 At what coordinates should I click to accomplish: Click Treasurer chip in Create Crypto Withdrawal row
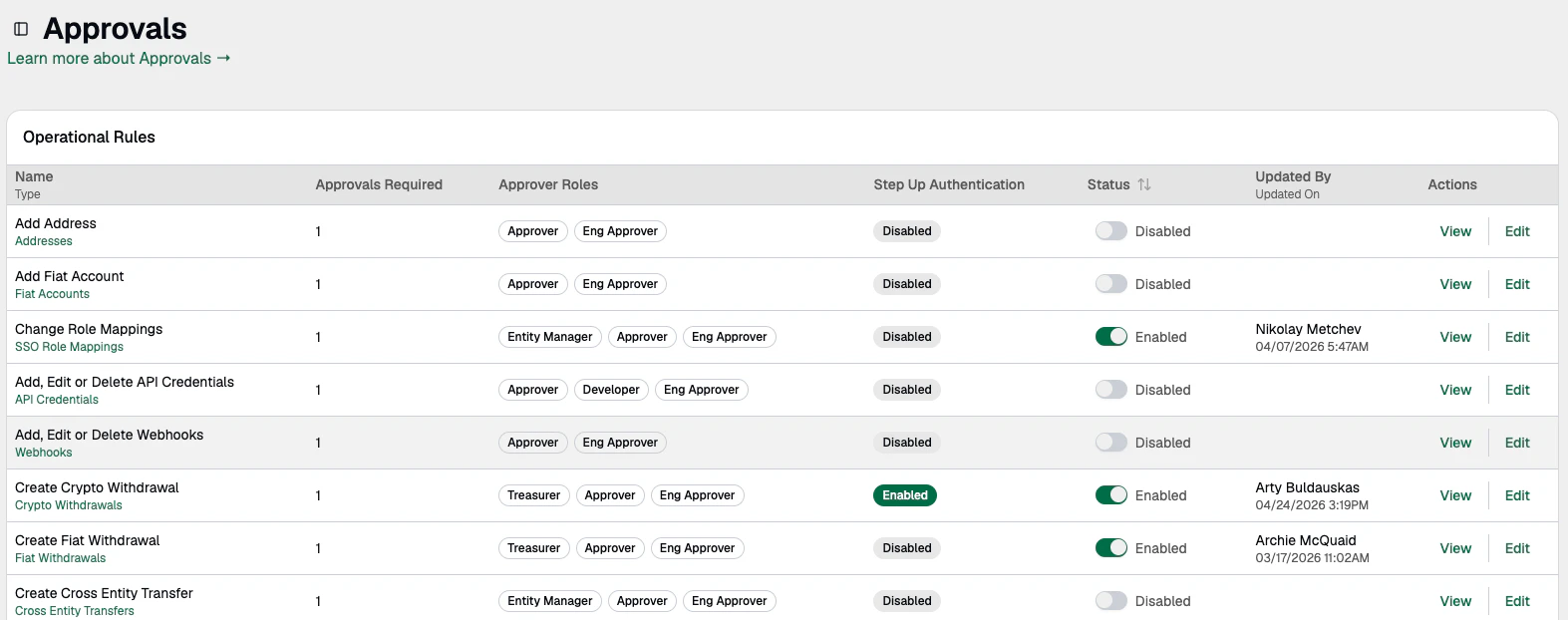point(534,495)
